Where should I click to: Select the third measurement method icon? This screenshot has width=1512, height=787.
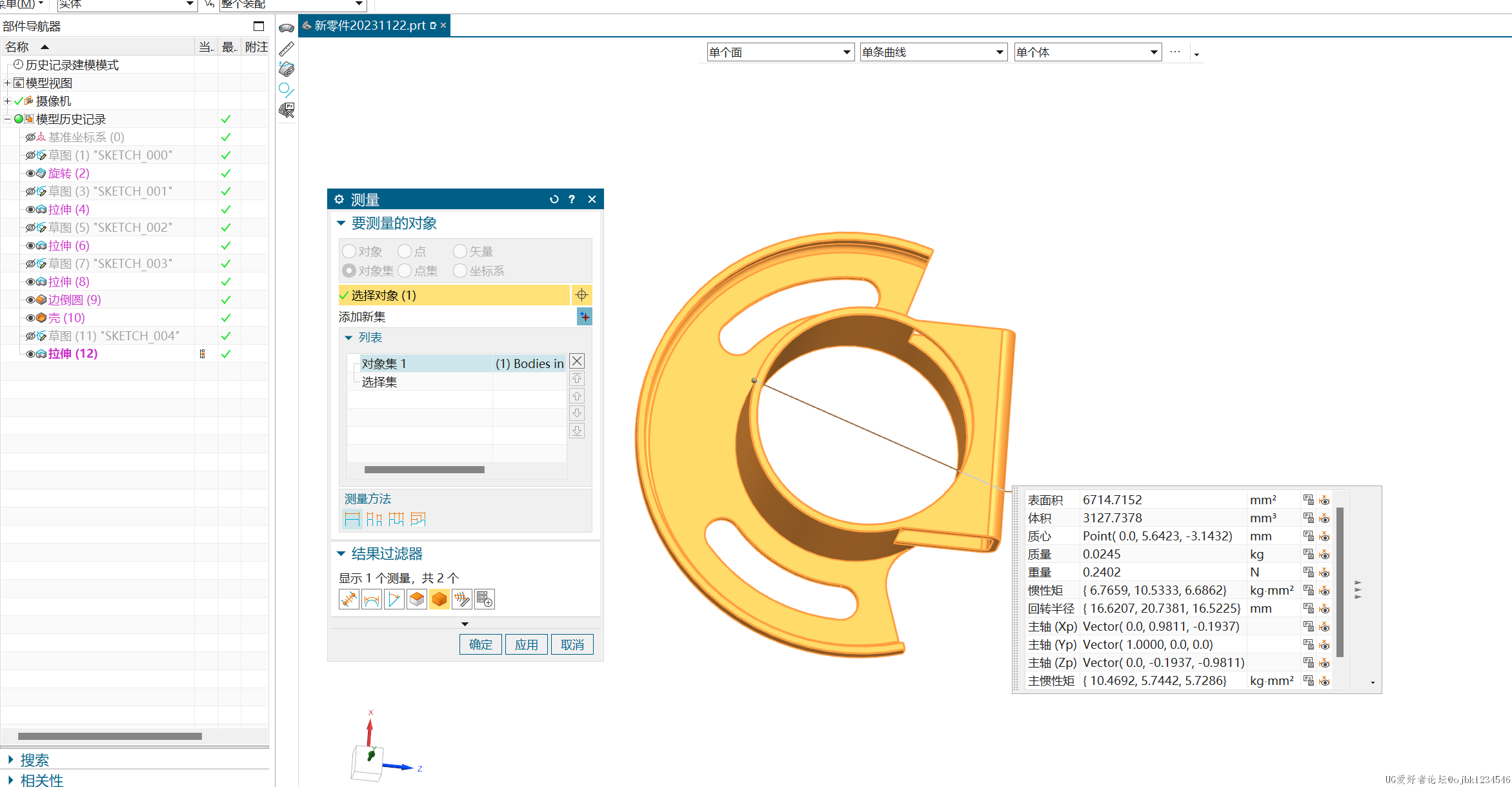[x=396, y=518]
